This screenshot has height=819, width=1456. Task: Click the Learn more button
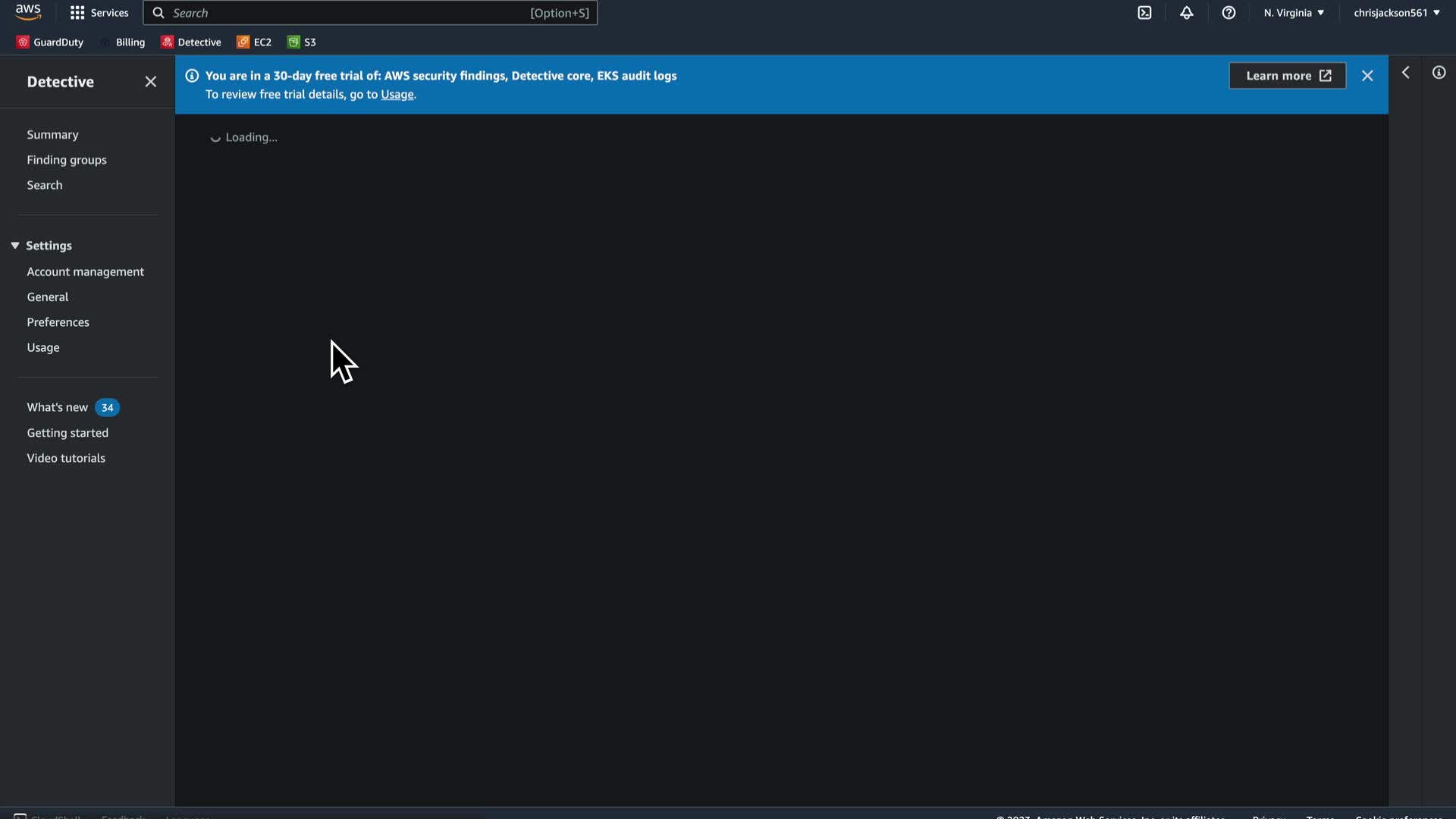pyautogui.click(x=1287, y=76)
